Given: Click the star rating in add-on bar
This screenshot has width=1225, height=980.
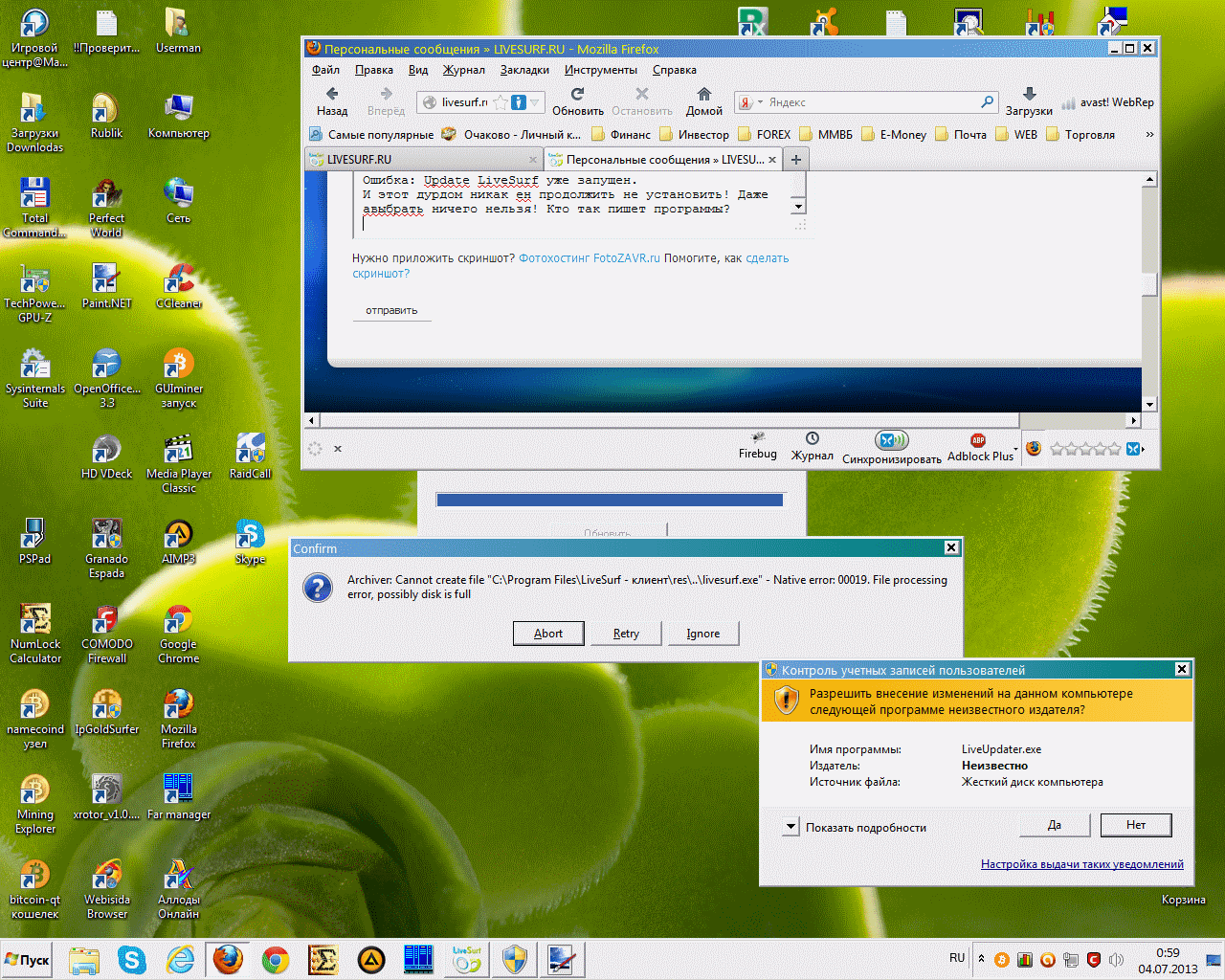Looking at the screenshot, I should (x=1084, y=448).
